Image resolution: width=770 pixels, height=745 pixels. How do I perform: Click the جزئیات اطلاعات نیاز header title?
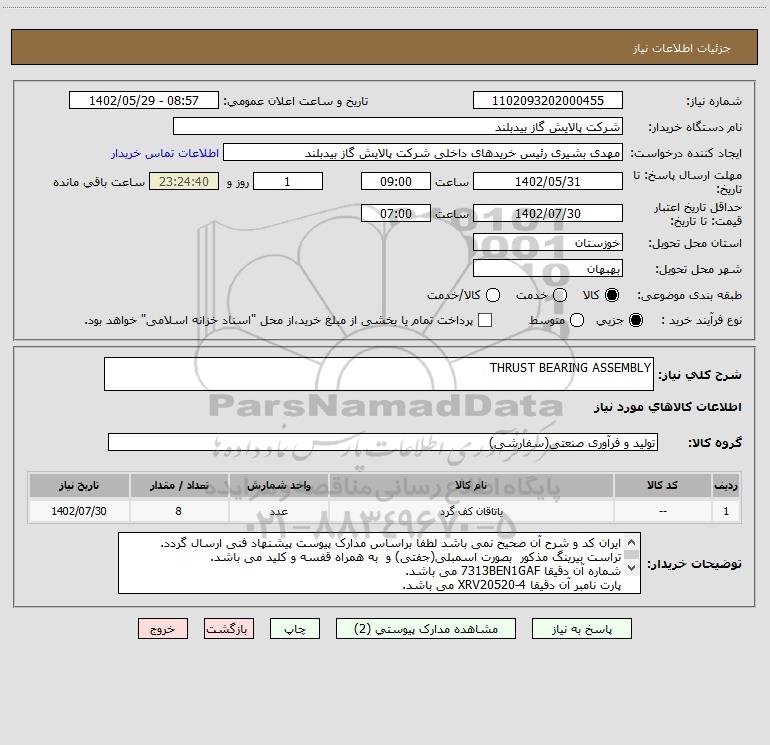(682, 48)
